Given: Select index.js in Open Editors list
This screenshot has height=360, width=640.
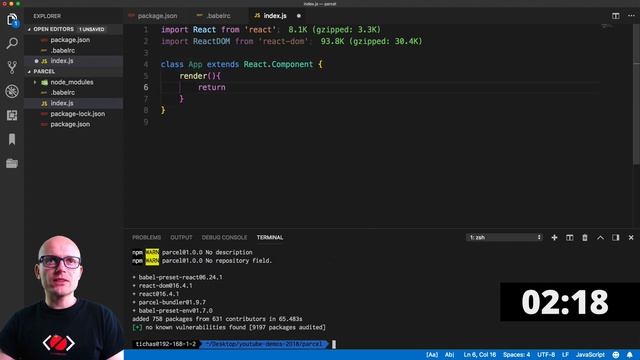Looking at the screenshot, I should [x=62, y=61].
